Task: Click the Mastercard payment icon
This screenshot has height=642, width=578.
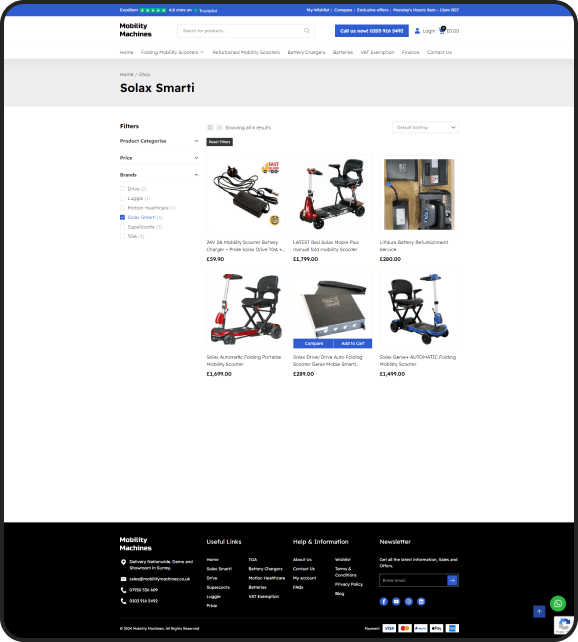Action: pos(405,628)
